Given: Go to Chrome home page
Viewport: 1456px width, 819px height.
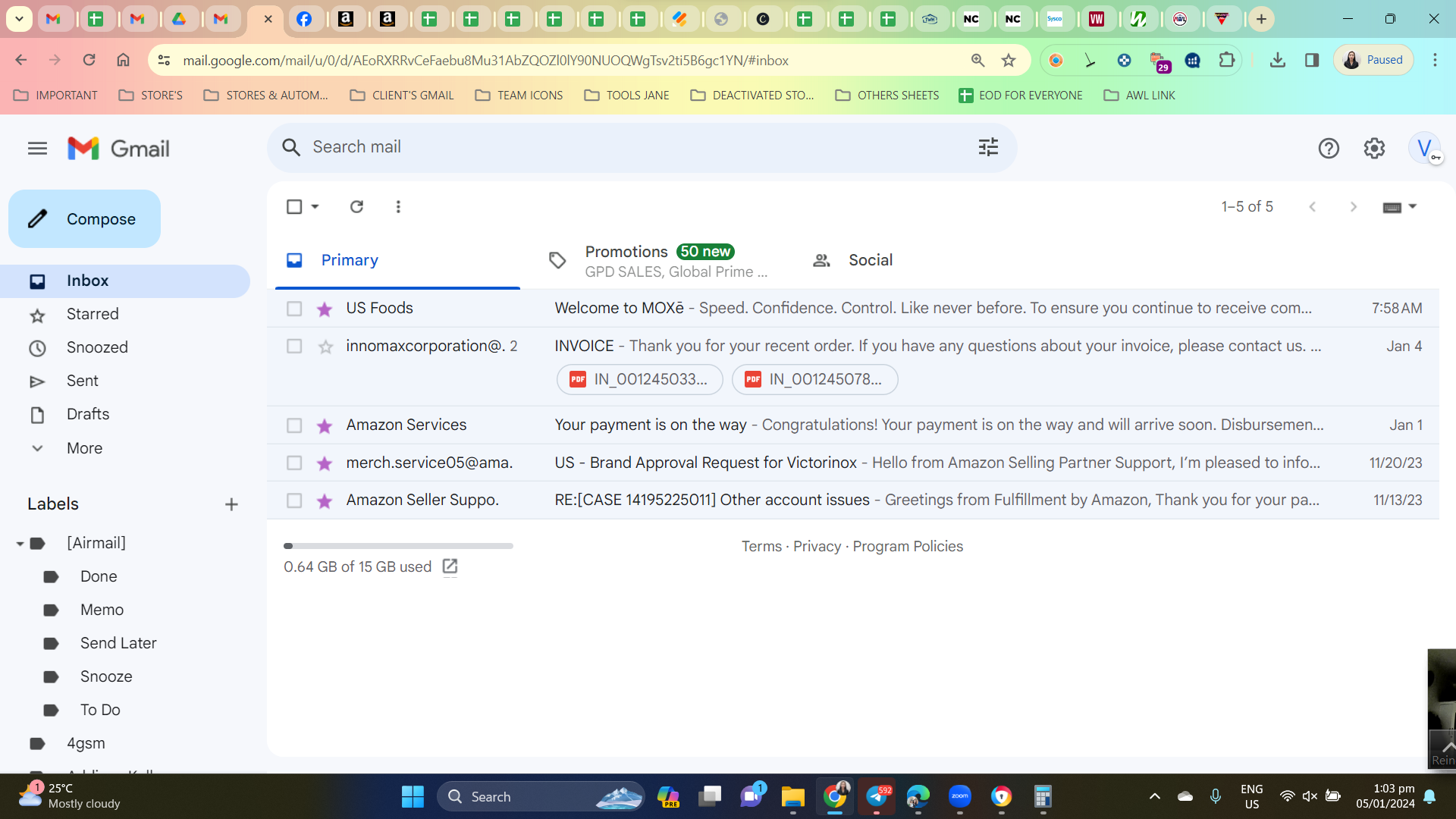Looking at the screenshot, I should point(123,61).
